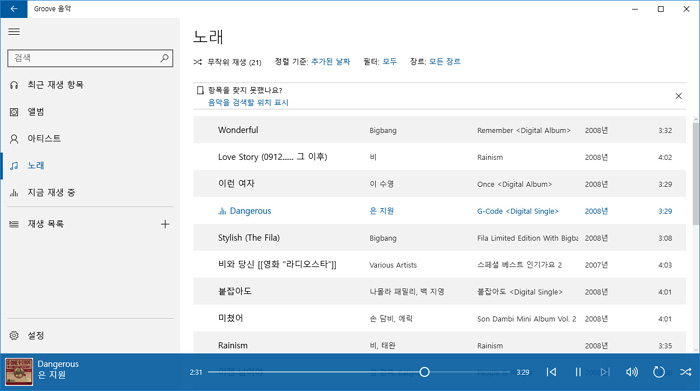Open album G-Code <Digital Single>
The width and height of the screenshot is (700, 391).
[518, 211]
